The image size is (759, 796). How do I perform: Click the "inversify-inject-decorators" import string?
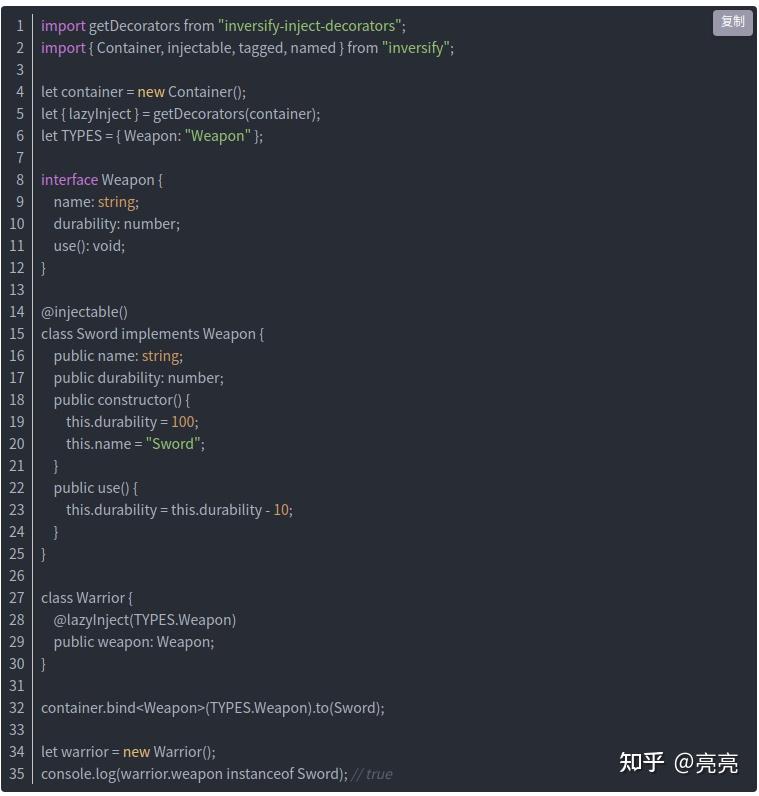click(x=311, y=26)
